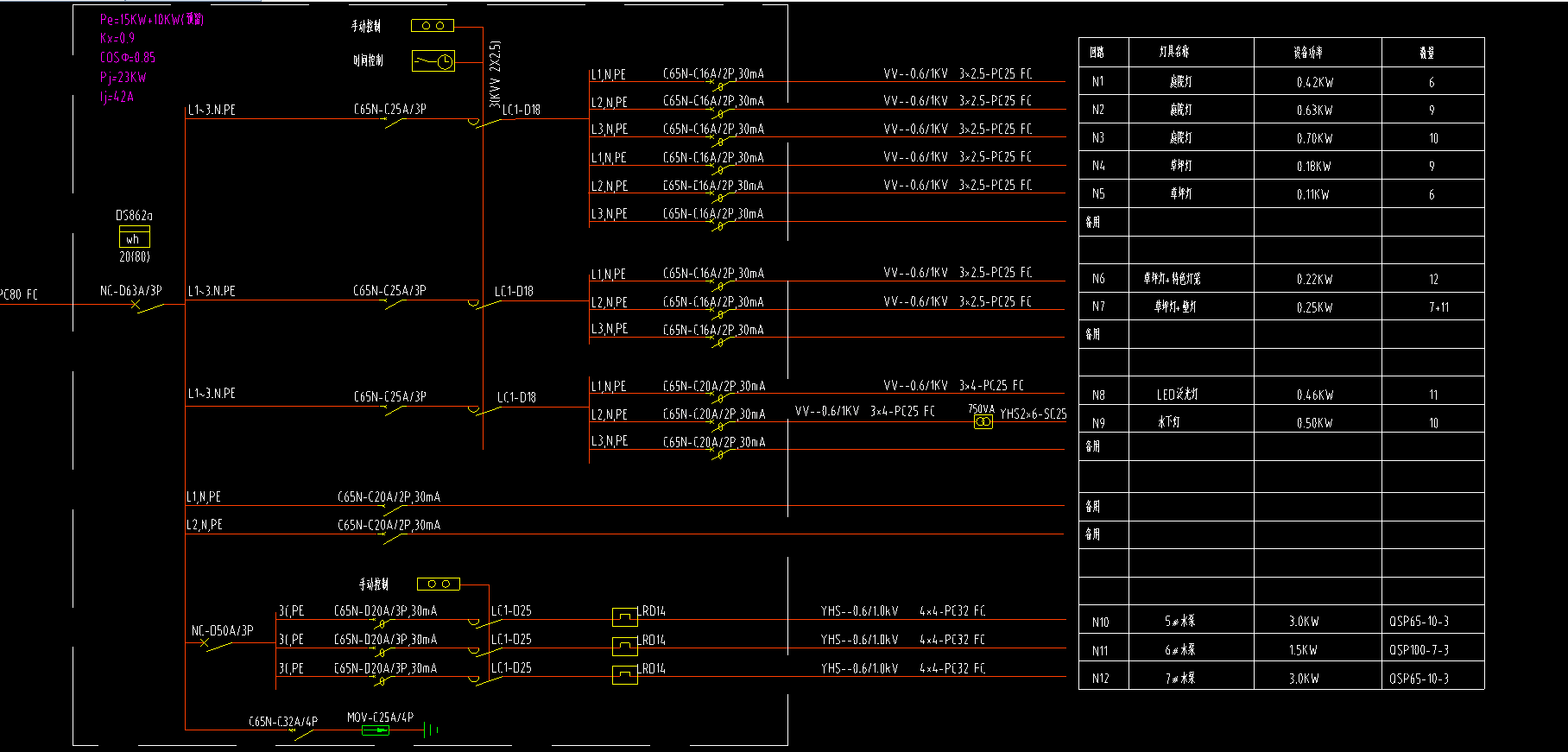
Task: Click the time control clock switch symbol
Action: click(433, 61)
